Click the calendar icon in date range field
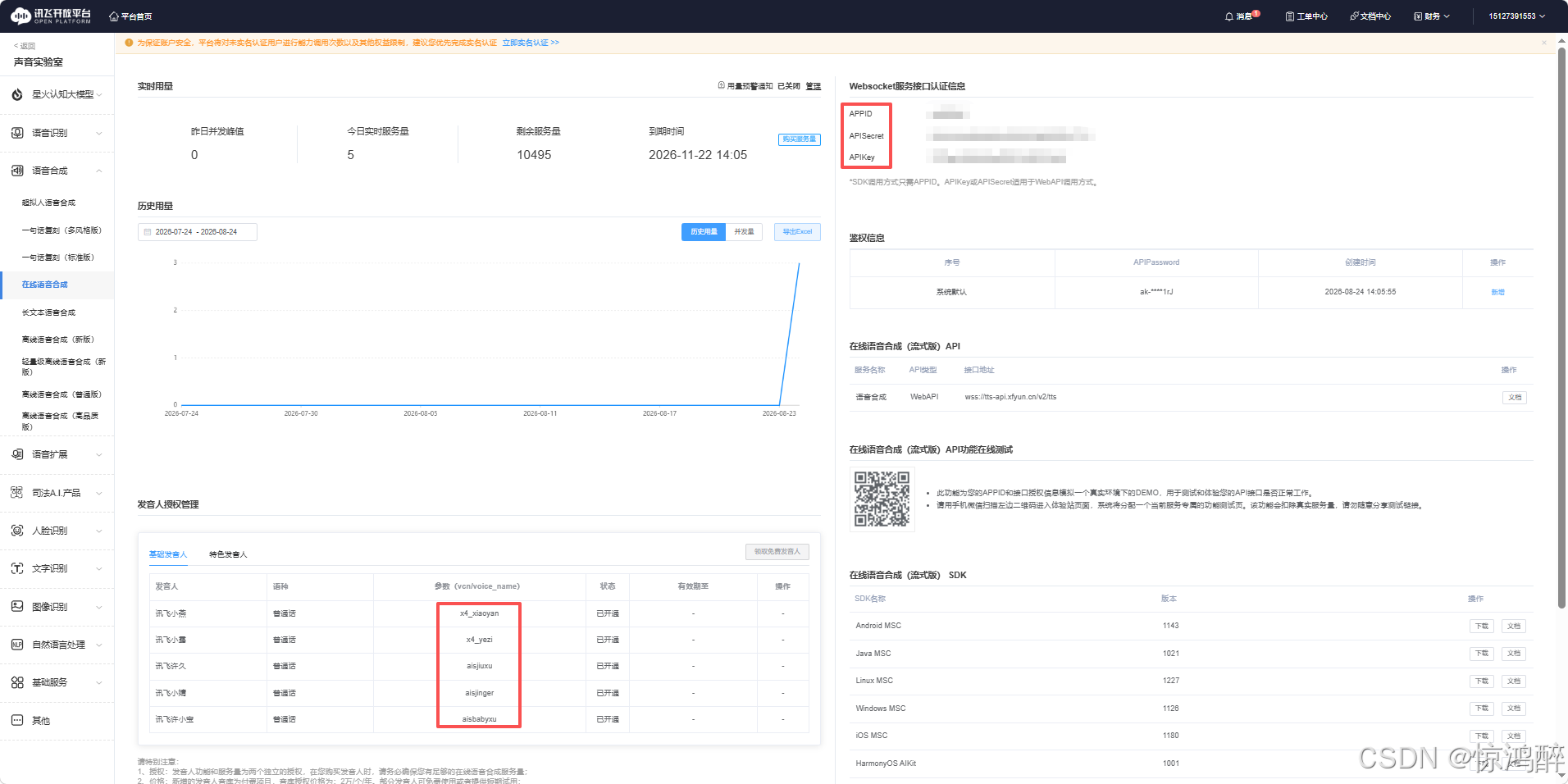Screen dimensions: 1568x784 [x=148, y=232]
